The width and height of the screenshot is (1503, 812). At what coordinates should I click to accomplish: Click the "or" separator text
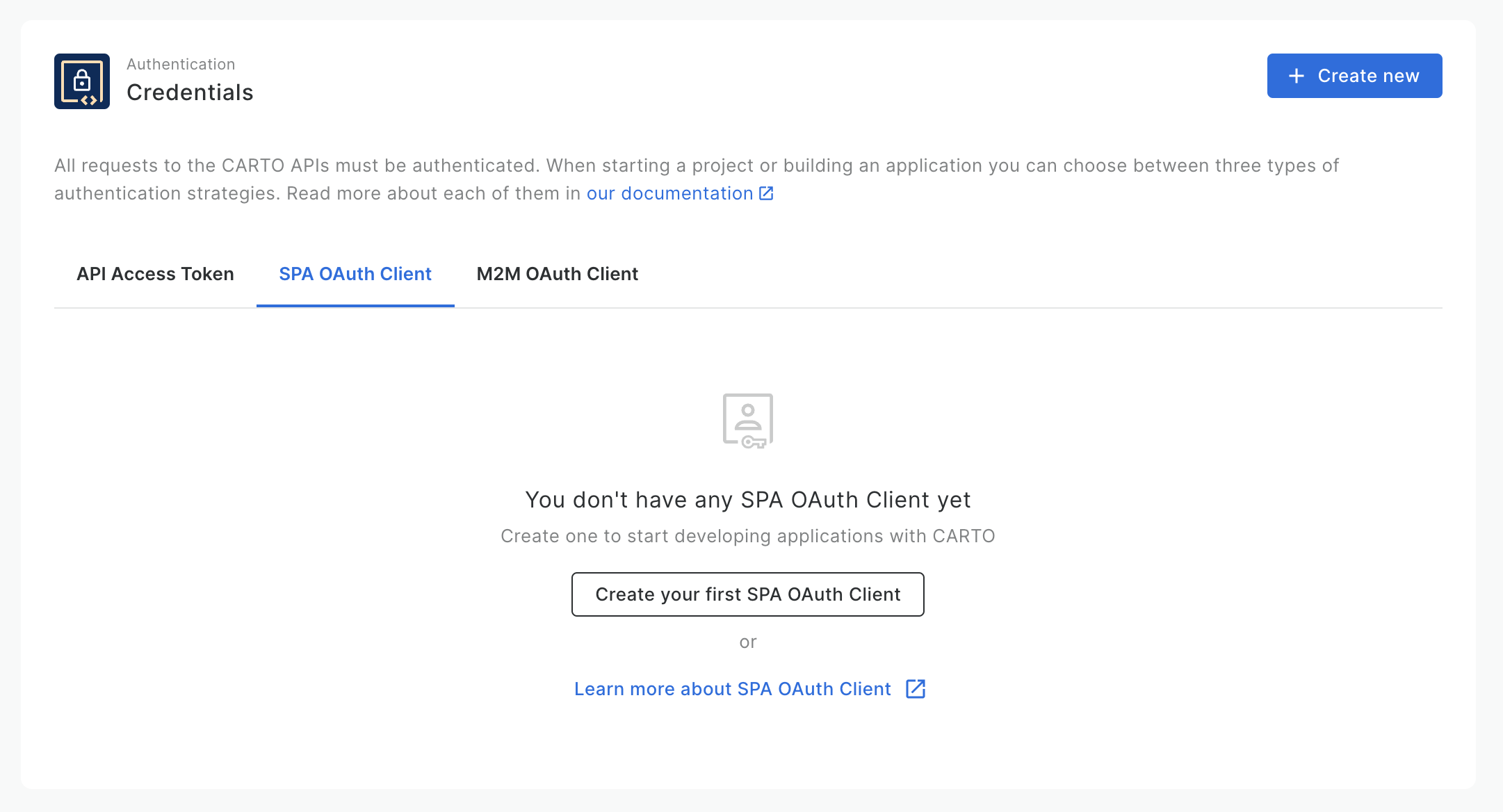pos(747,642)
